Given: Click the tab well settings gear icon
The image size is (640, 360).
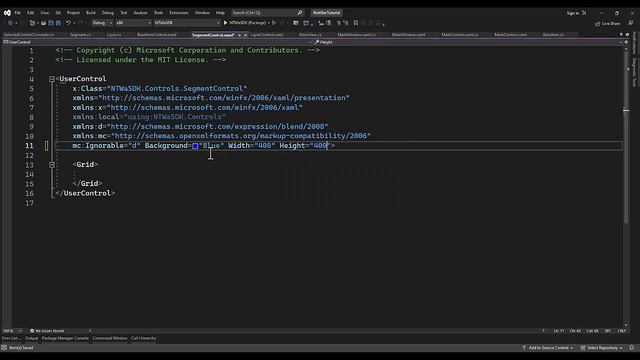Looking at the screenshot, I should tap(627, 35).
